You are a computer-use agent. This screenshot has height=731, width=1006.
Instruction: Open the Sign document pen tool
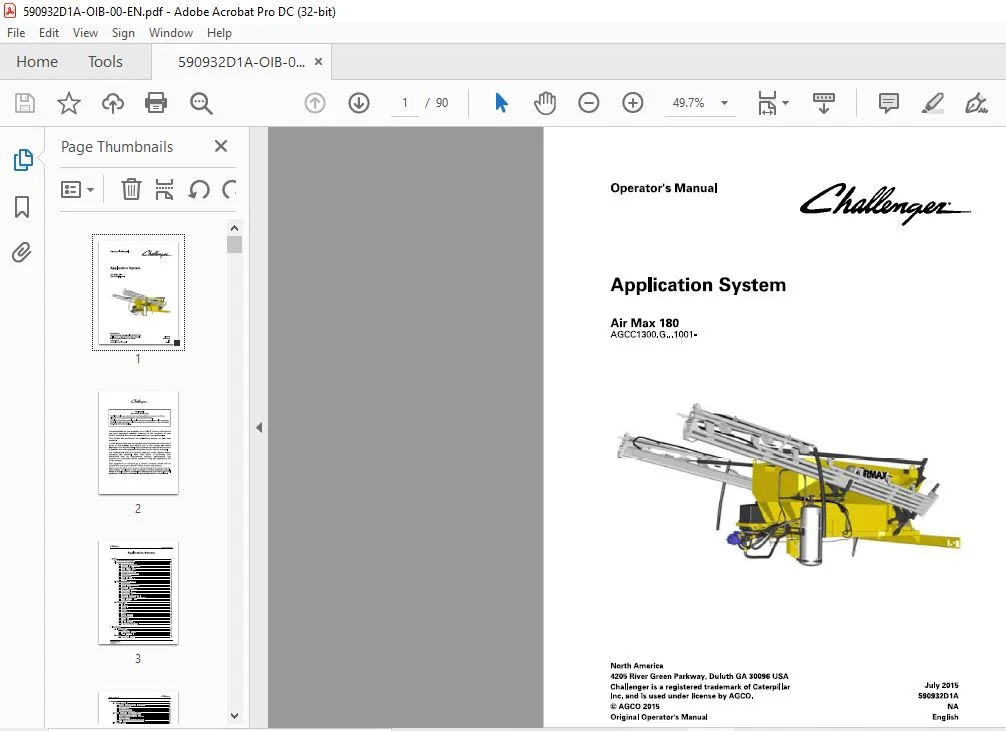pos(976,103)
